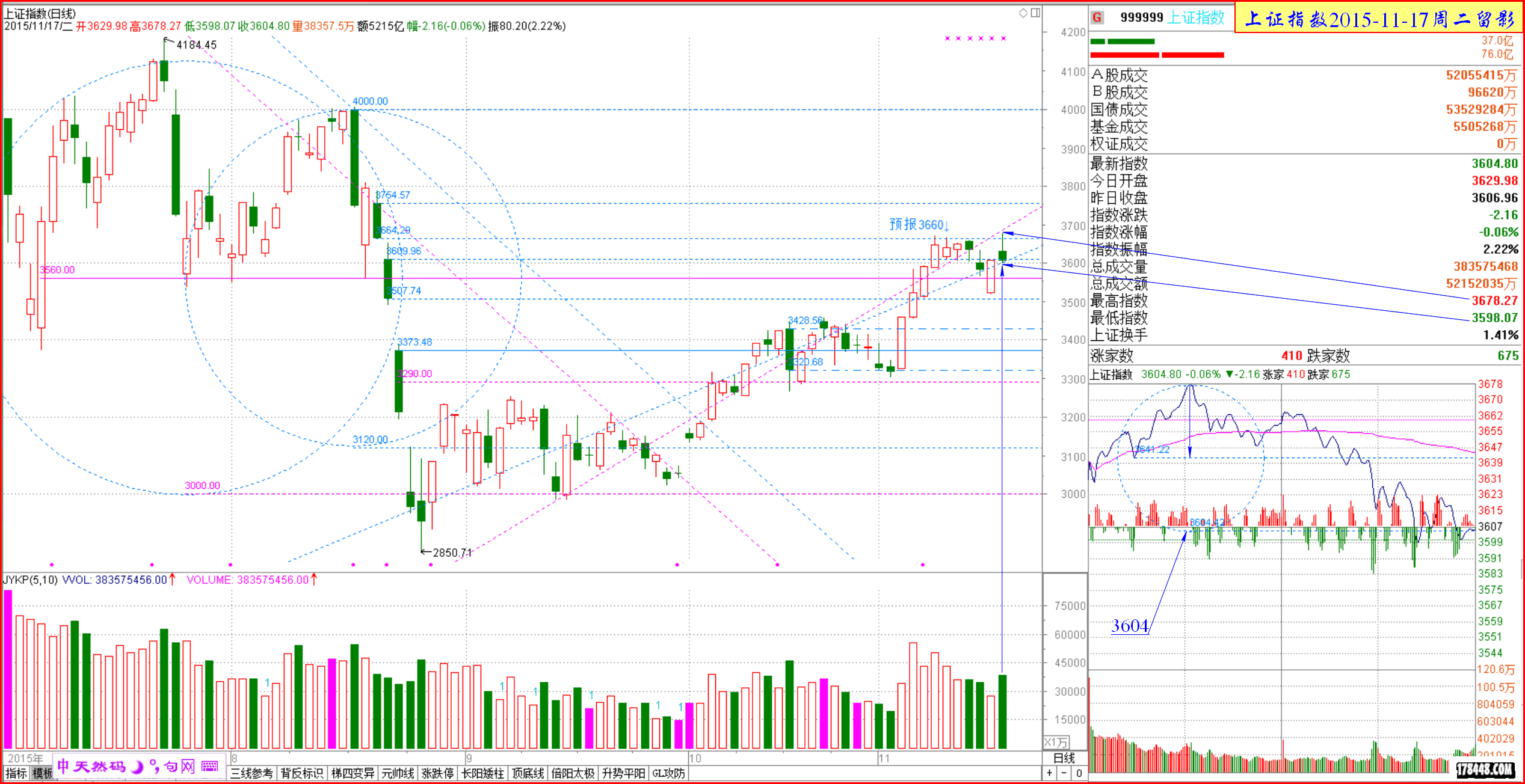Select the 张跌停 indicator tab
This screenshot has width=1525, height=784.
coord(437,773)
